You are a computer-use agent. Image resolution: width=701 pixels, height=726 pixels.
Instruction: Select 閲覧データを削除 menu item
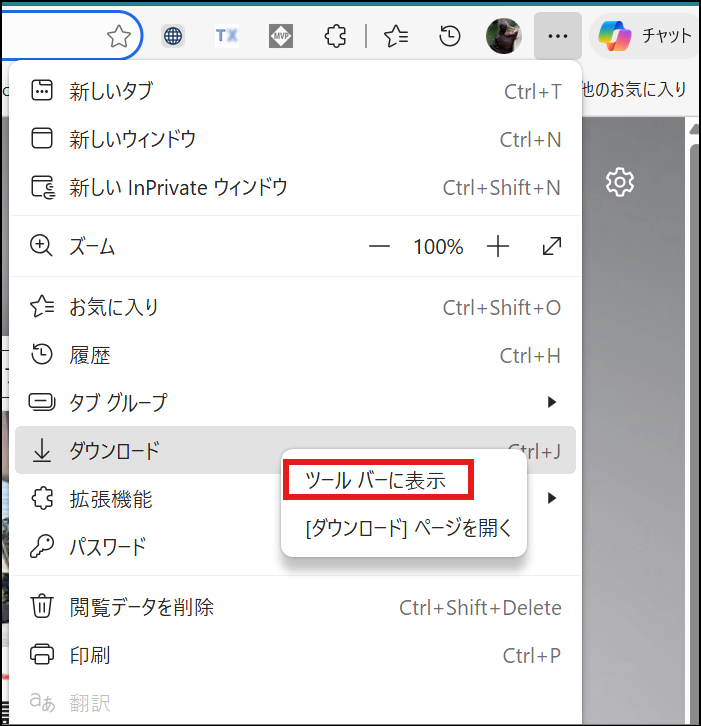[295, 607]
